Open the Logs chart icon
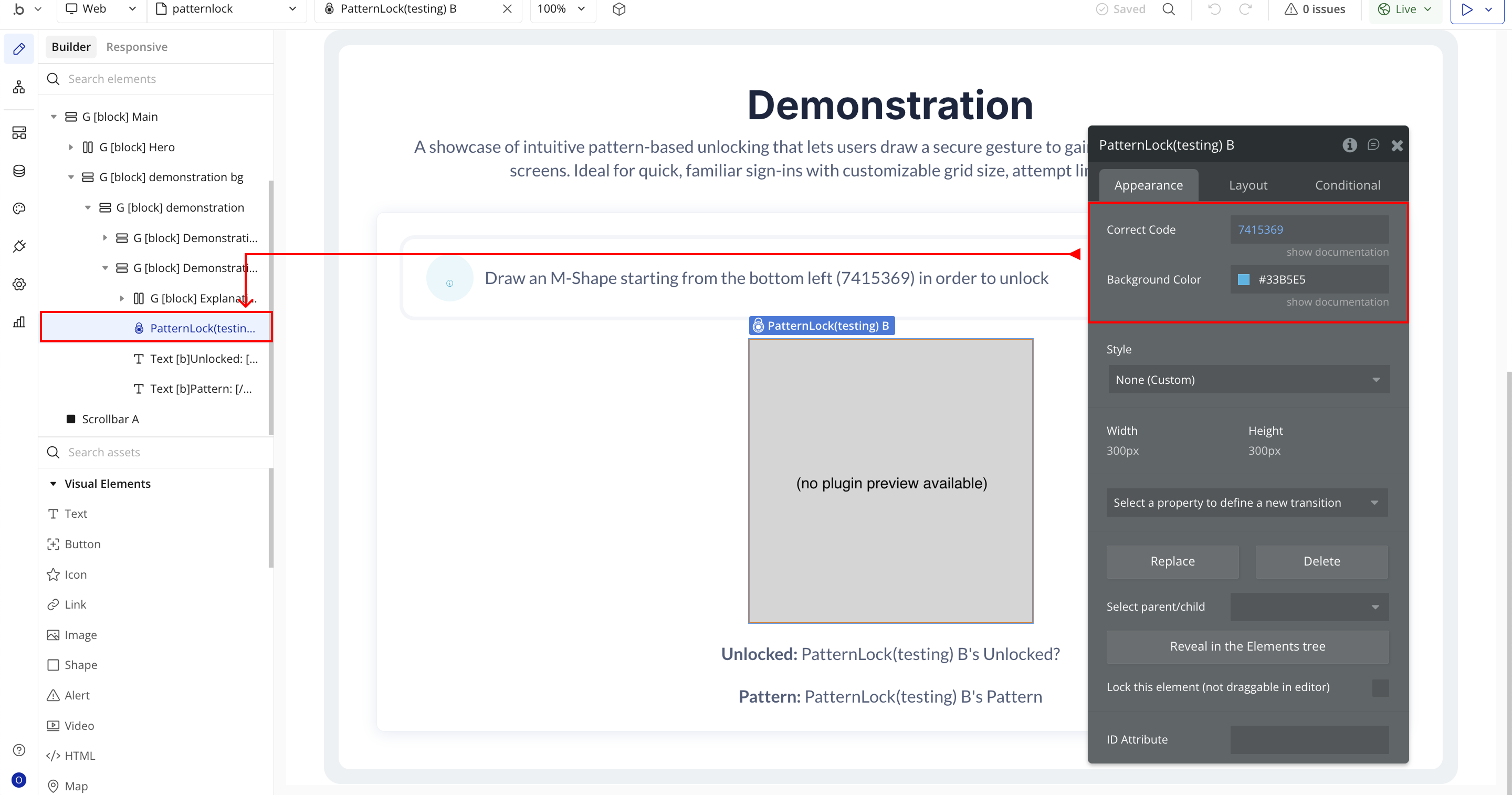The image size is (1512, 795). click(19, 322)
